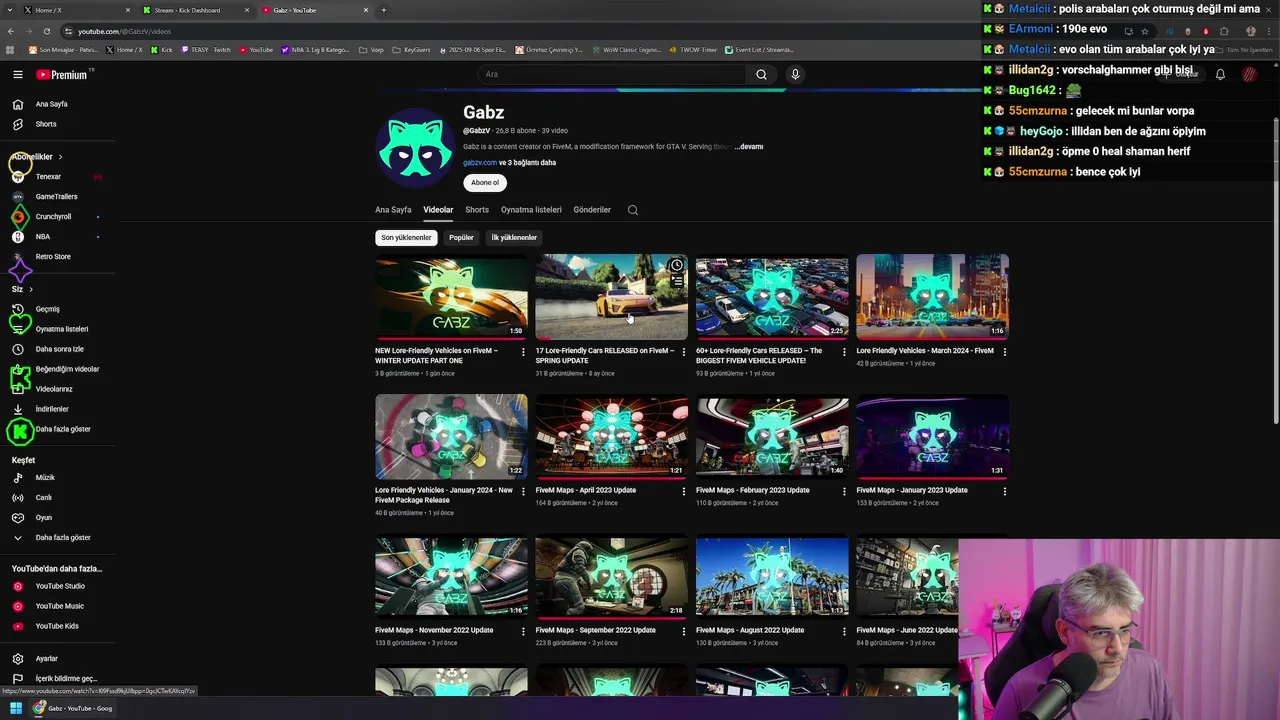Go to Ana Sayfa in the sidebar
Viewport: 1280px width, 720px height.
tap(51, 104)
